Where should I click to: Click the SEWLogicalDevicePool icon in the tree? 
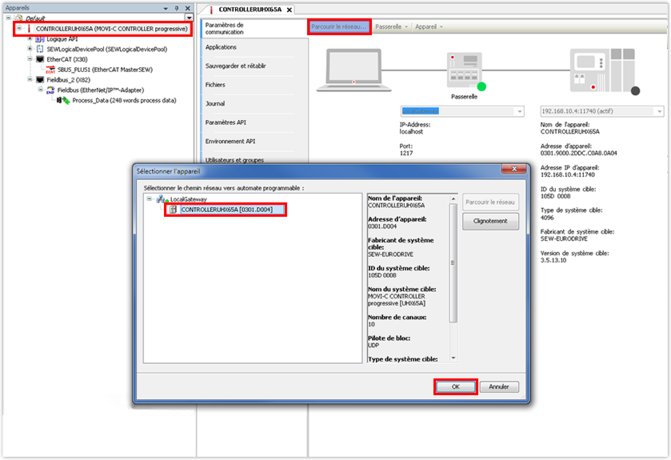(40, 49)
